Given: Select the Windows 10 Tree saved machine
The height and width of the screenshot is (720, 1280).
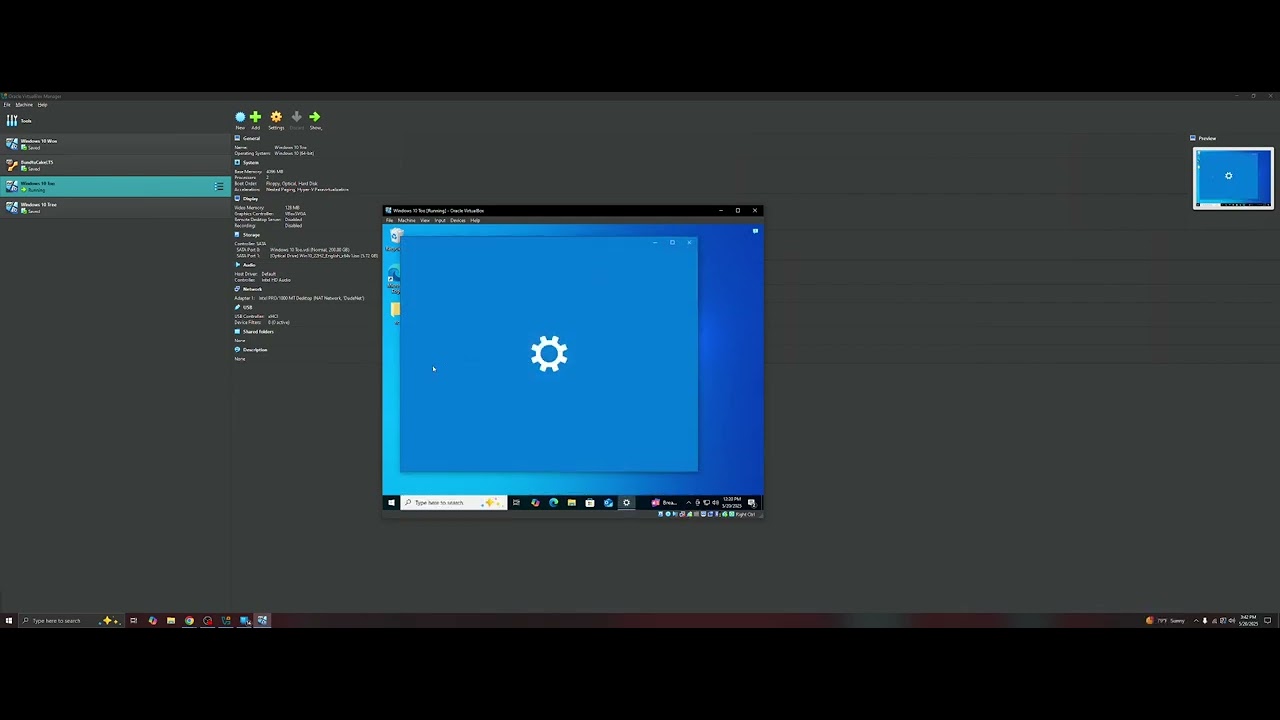Looking at the screenshot, I should [x=115, y=207].
